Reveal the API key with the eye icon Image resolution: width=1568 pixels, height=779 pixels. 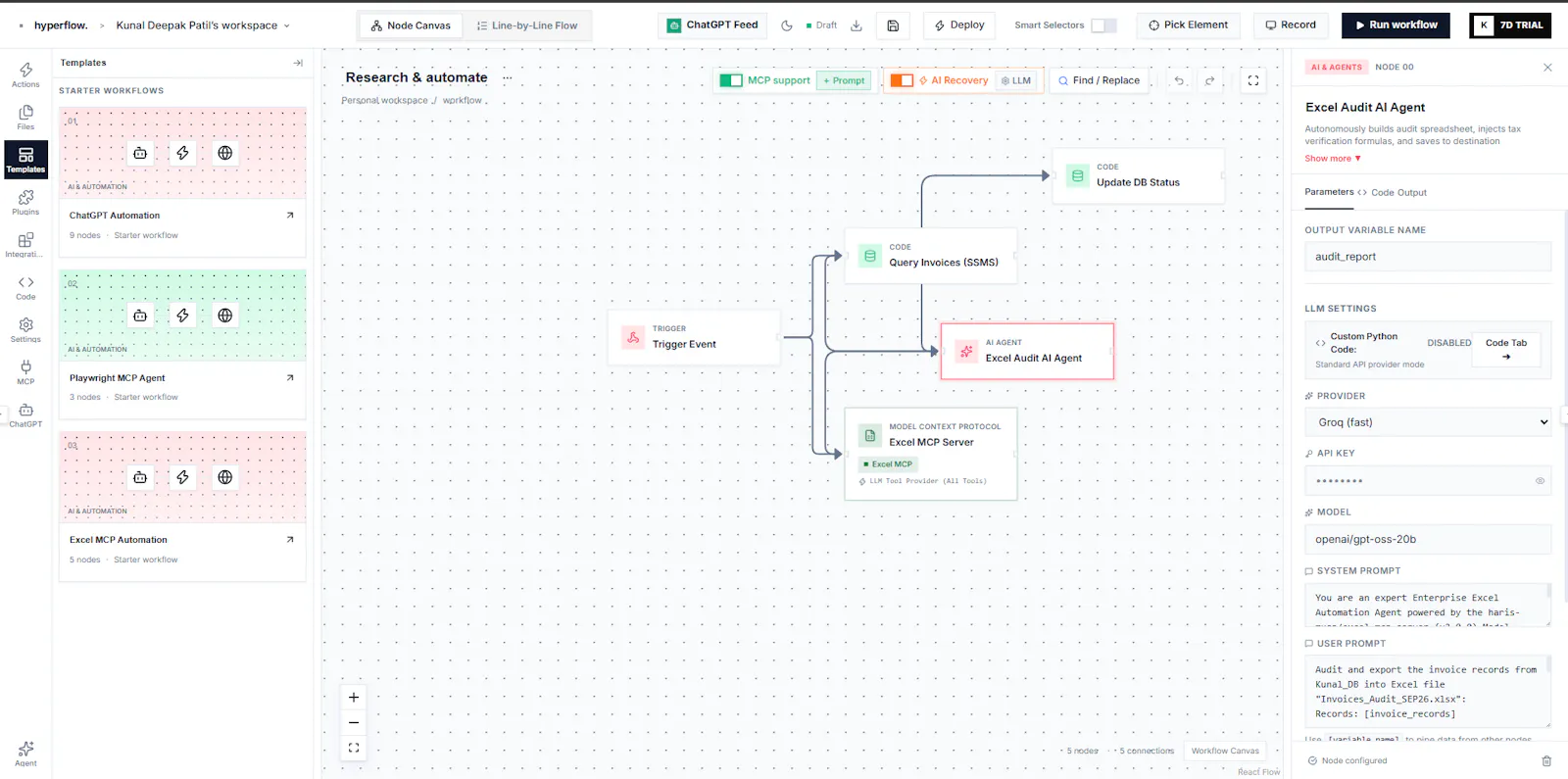click(x=1540, y=481)
